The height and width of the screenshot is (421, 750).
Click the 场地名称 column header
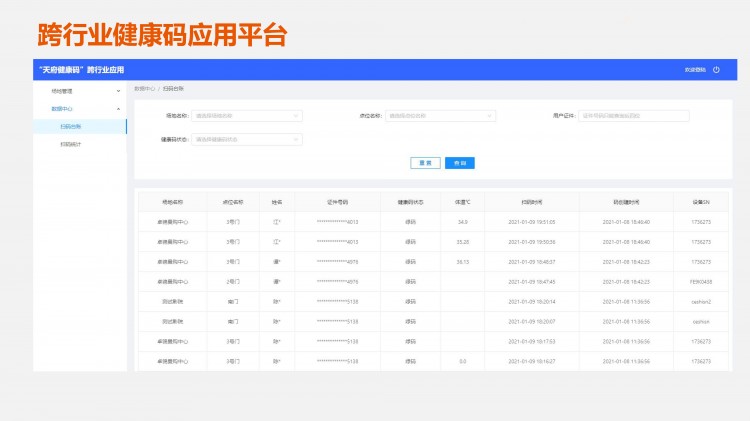click(173, 202)
